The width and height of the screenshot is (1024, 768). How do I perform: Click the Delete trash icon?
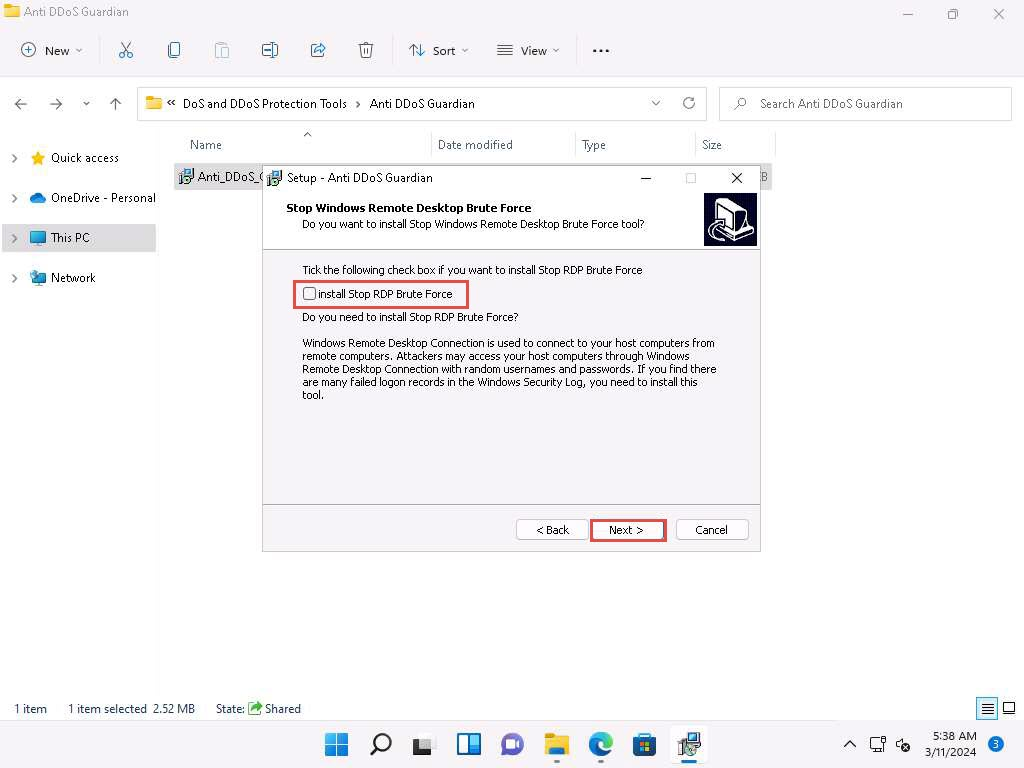pos(366,50)
